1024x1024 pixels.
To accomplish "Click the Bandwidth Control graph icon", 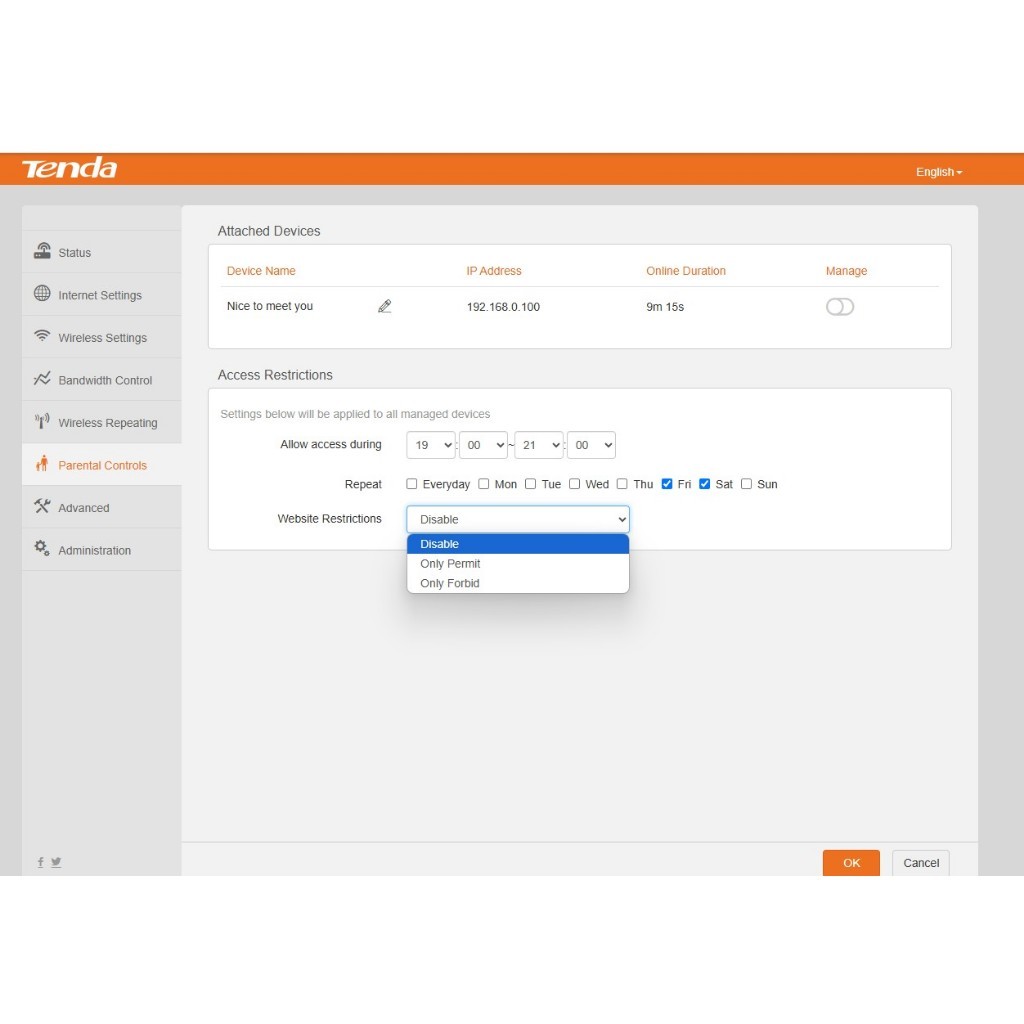I will coord(42,379).
